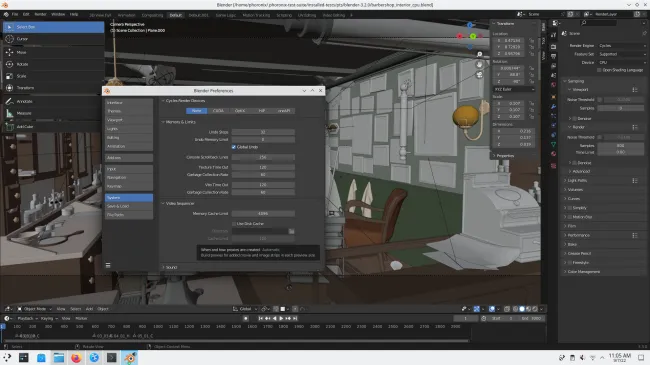
Task: Click the render Samples value field
Action: pos(621,146)
